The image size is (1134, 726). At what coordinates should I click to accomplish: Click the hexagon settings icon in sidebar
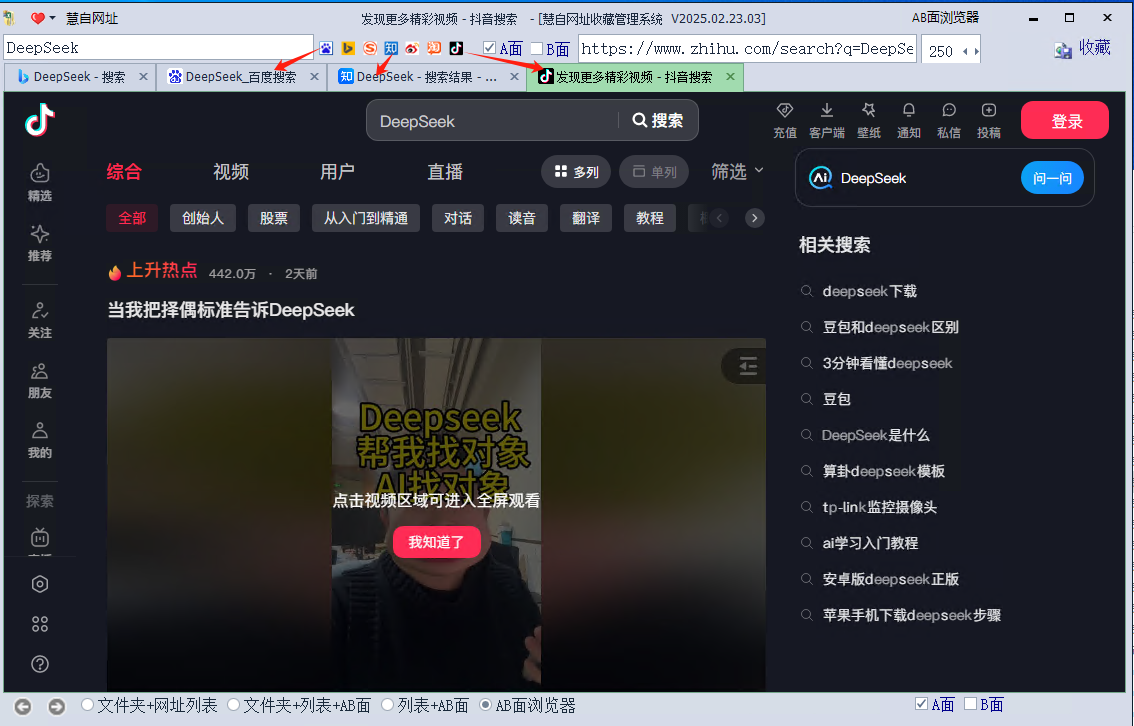click(x=40, y=584)
